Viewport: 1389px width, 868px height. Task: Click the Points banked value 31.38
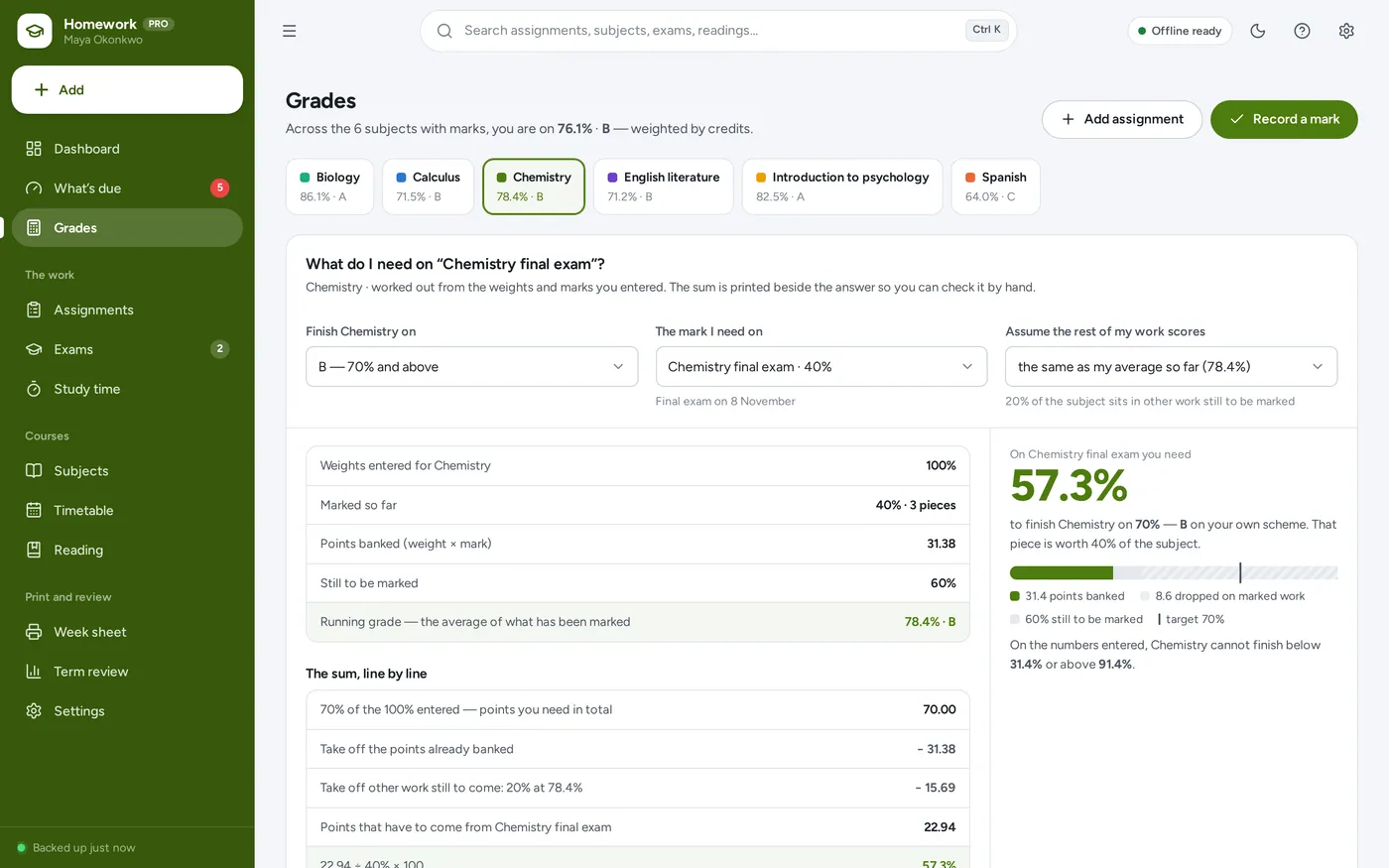pyautogui.click(x=942, y=544)
